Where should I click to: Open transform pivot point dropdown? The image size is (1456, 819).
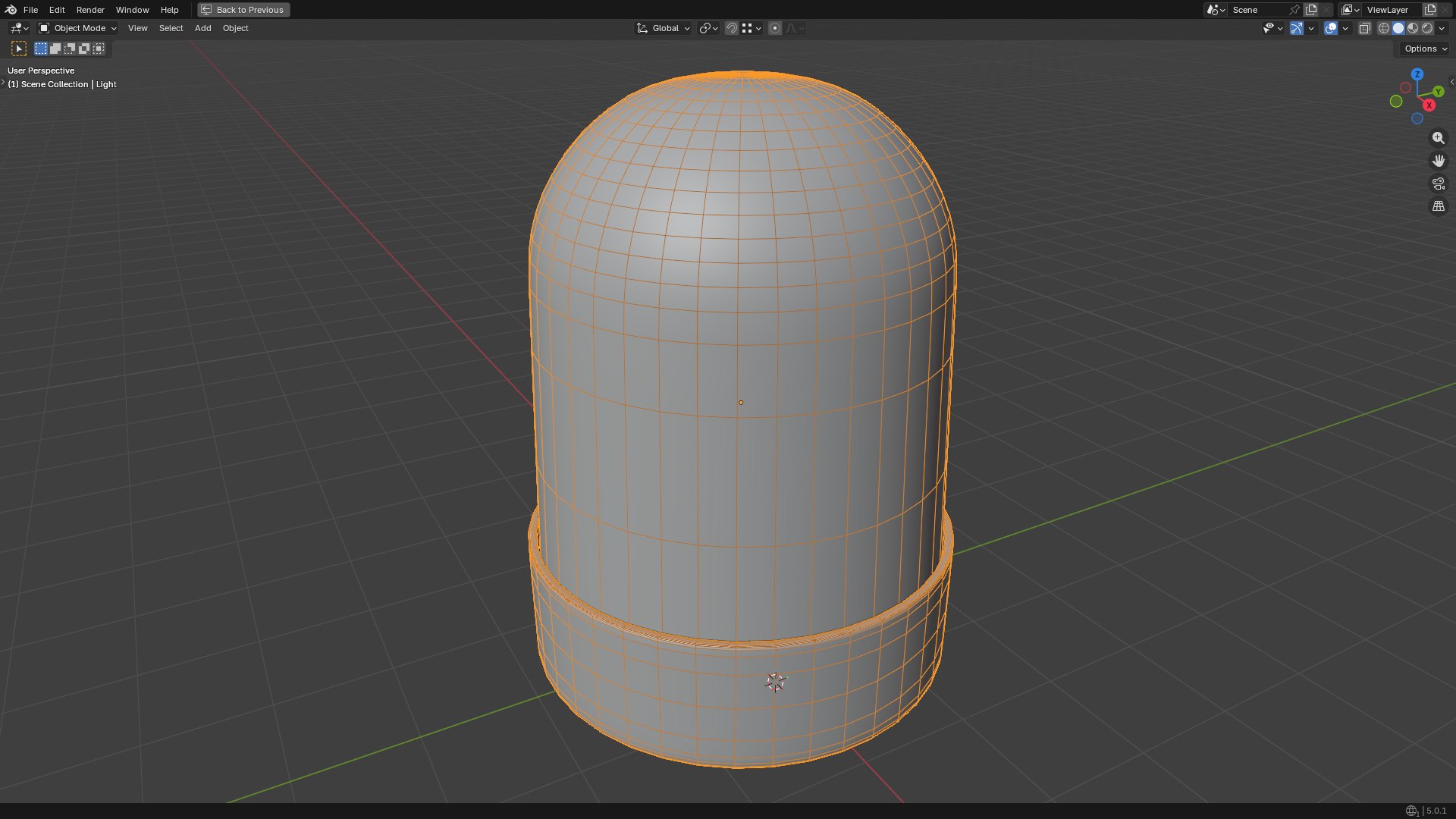click(708, 28)
